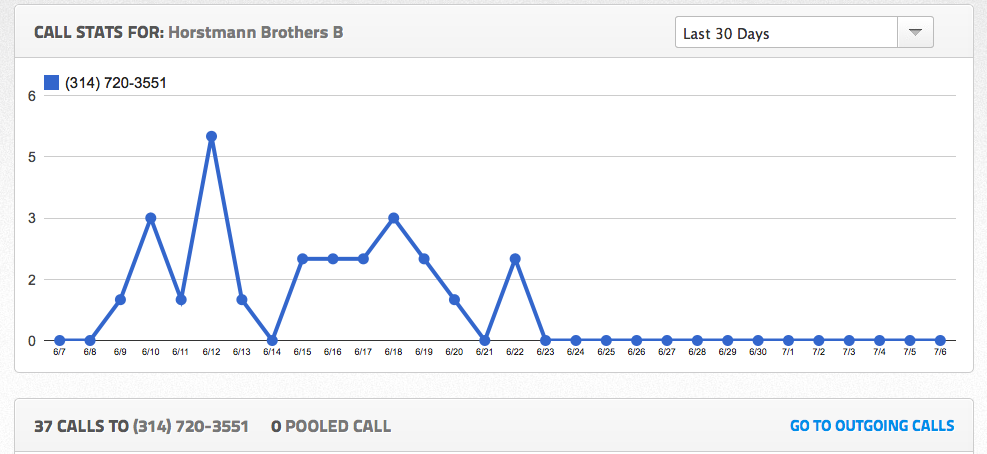
Task: Click the phone number in the calls summary
Action: coord(192,426)
